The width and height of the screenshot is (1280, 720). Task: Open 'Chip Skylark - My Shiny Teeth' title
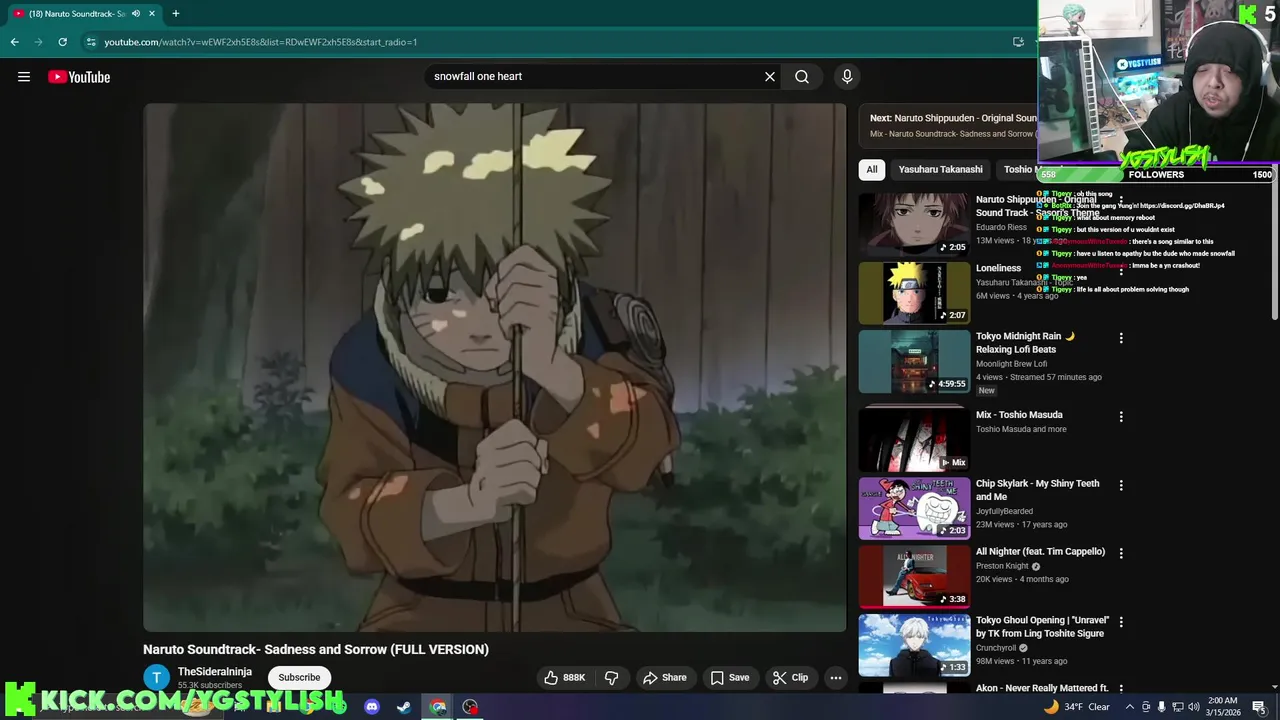click(x=1037, y=490)
